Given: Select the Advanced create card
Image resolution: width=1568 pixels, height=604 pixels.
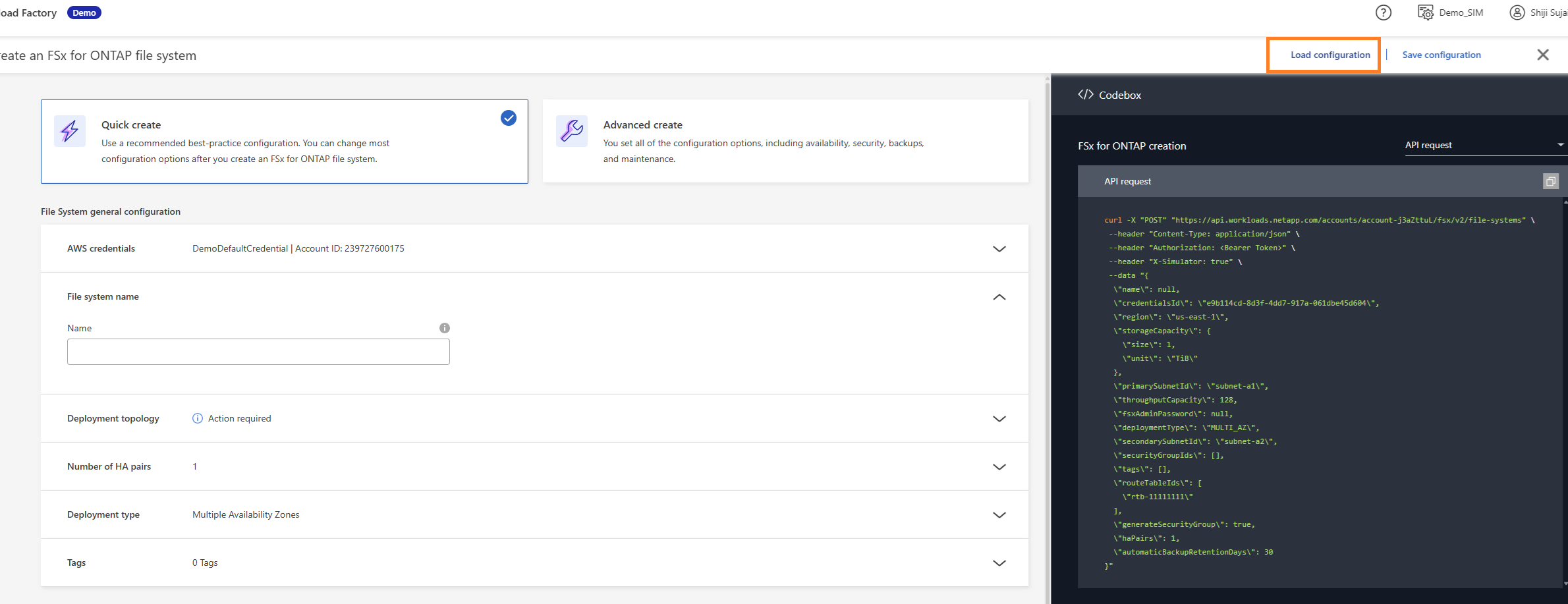Looking at the screenshot, I should click(x=785, y=142).
